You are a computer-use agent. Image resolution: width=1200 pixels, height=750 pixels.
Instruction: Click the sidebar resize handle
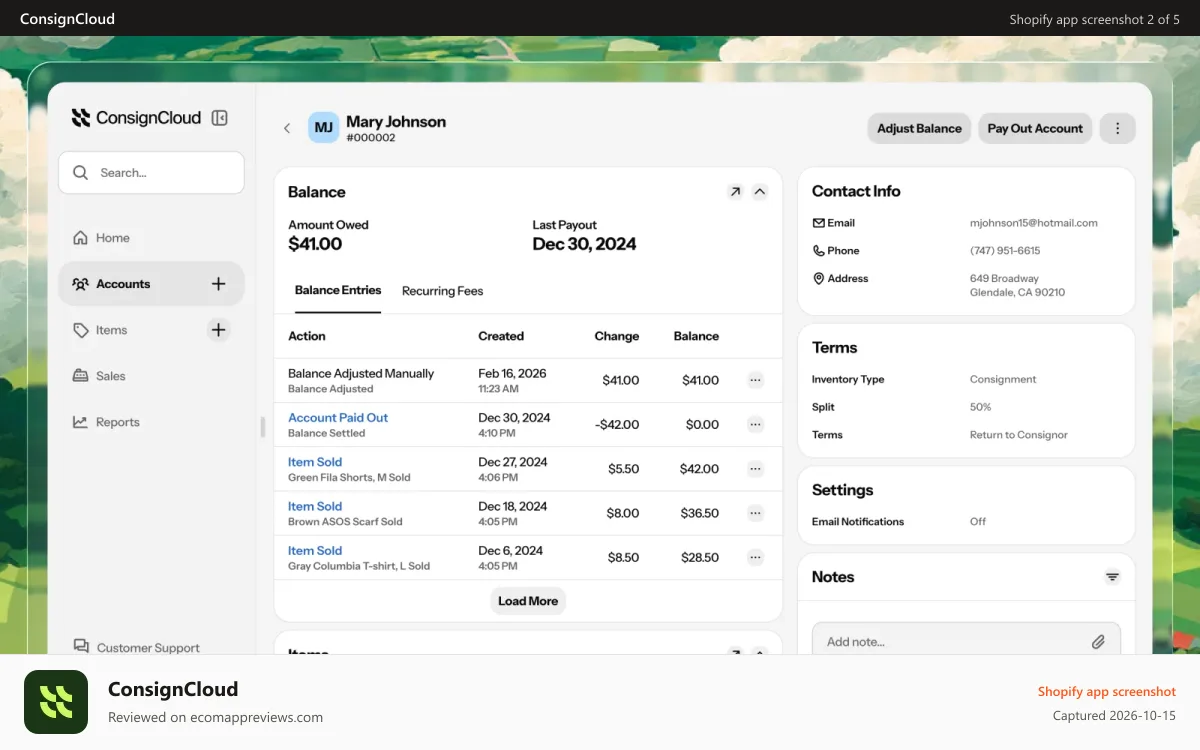tap(263, 427)
